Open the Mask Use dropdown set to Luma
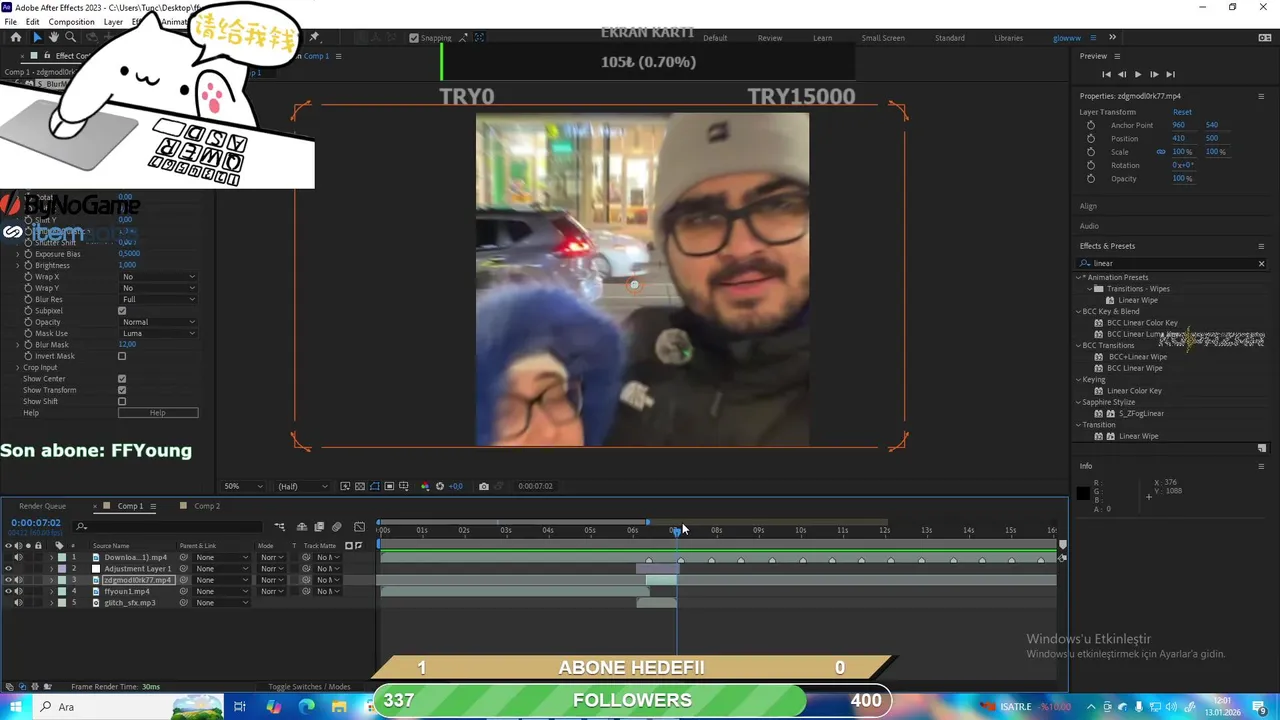 coord(158,333)
